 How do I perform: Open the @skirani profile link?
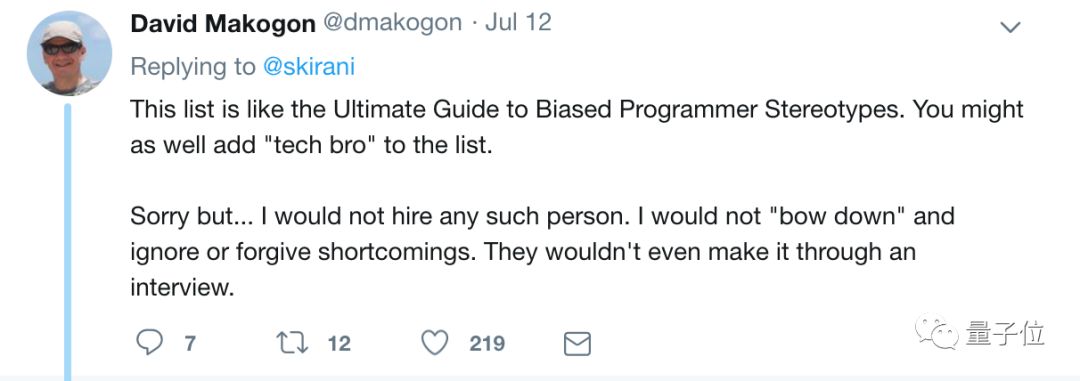coord(309,67)
